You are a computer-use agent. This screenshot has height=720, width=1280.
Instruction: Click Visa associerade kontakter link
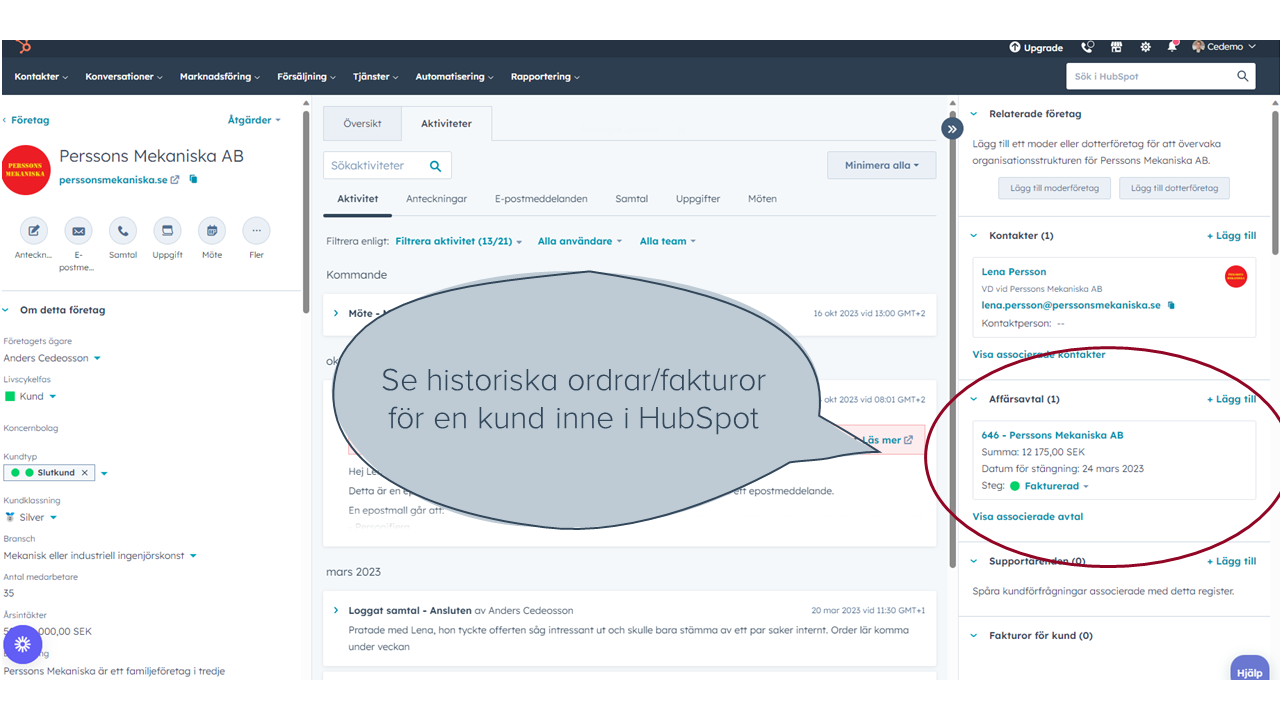1039,355
